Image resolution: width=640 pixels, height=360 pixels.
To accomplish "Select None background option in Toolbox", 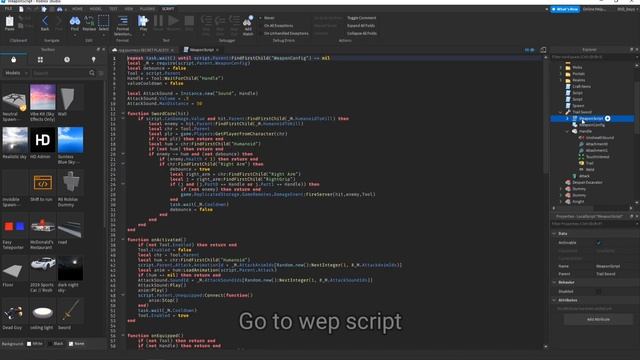I will pyautogui.click(x=77, y=344).
